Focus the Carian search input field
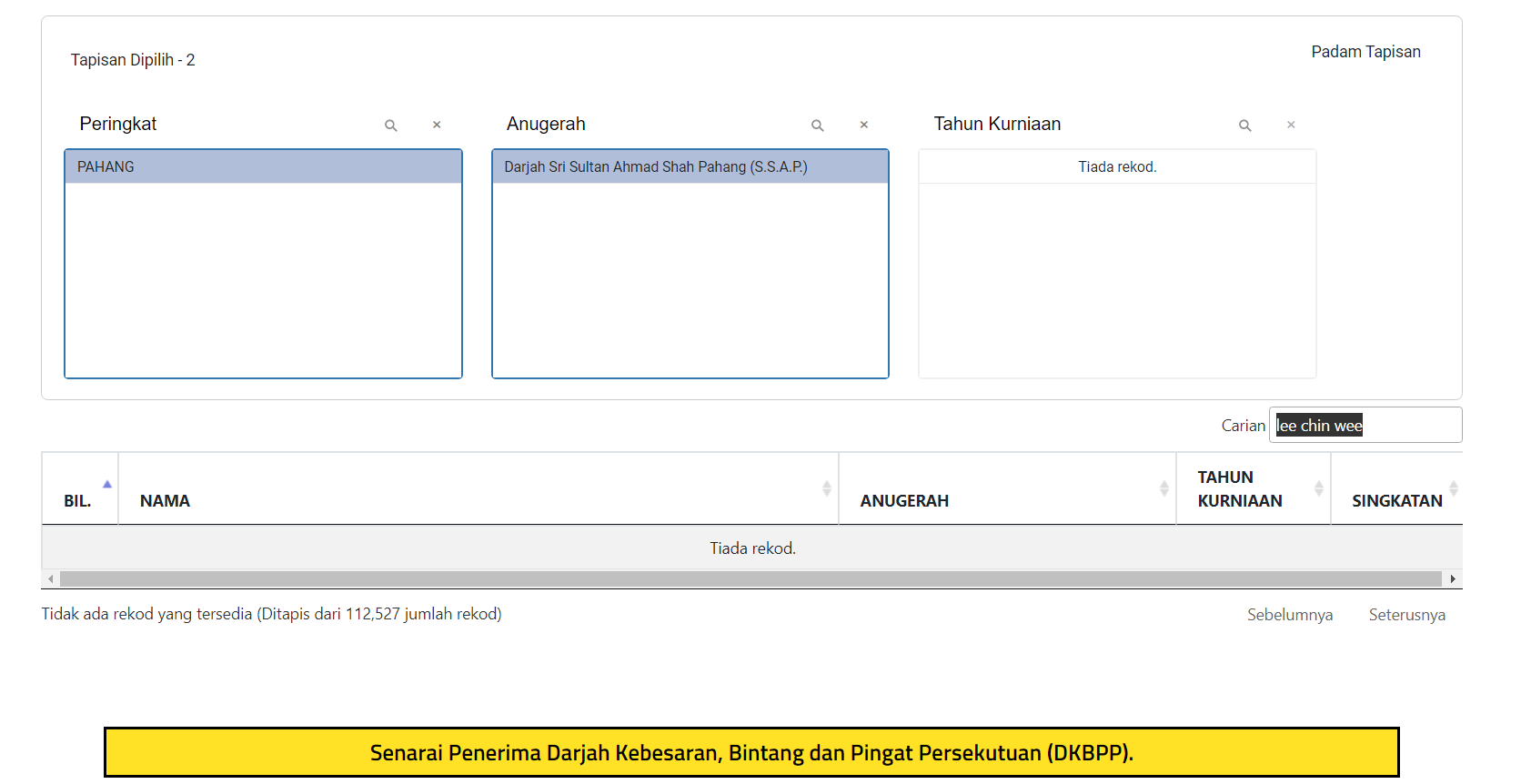Viewport: 1521px width, 784px height. pos(1365,426)
